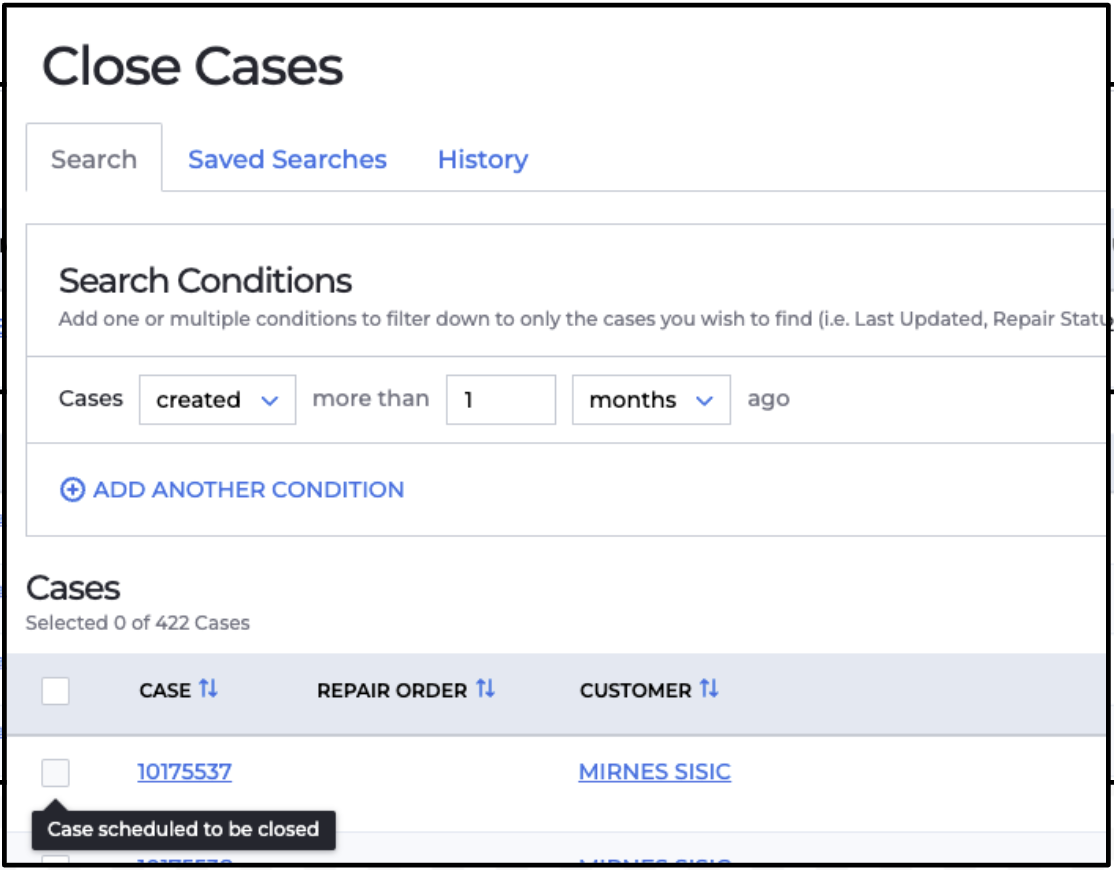Select the Search tab
Image resolution: width=1114 pixels, height=870 pixels.
(94, 159)
